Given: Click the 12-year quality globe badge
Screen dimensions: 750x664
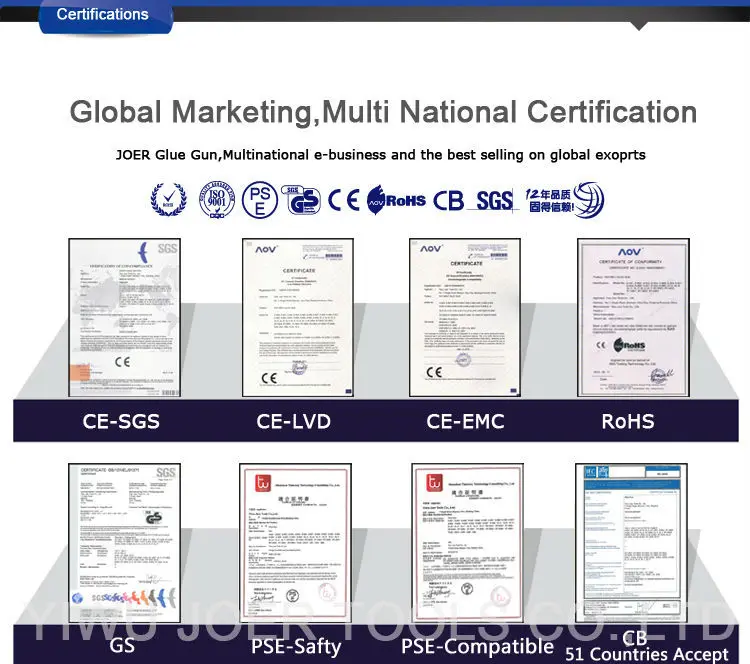Looking at the screenshot, I should (x=566, y=199).
